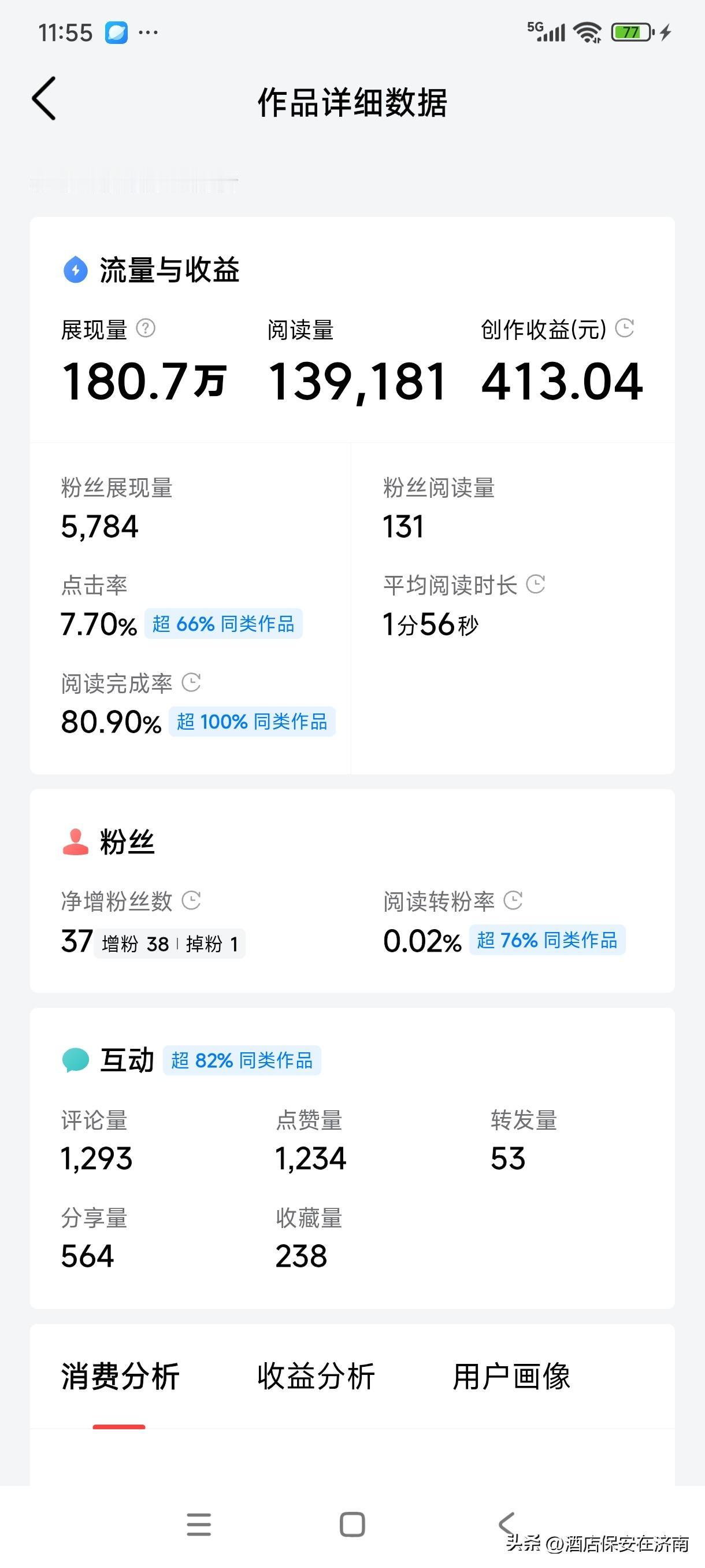Open the 用户画像 tab
The image size is (705, 1568).
pos(511,1377)
